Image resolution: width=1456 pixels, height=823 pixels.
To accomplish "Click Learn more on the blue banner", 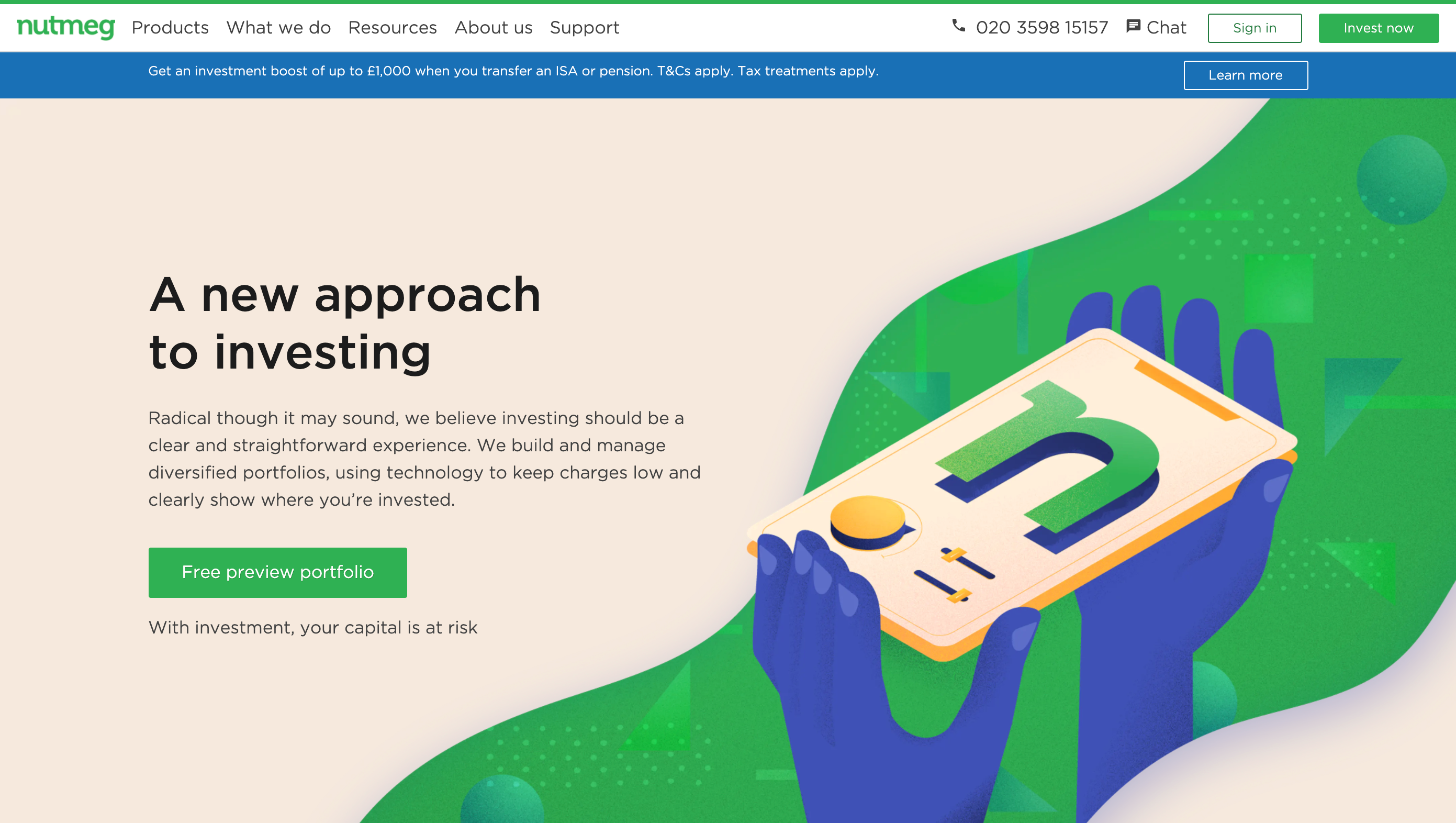I will click(1245, 75).
